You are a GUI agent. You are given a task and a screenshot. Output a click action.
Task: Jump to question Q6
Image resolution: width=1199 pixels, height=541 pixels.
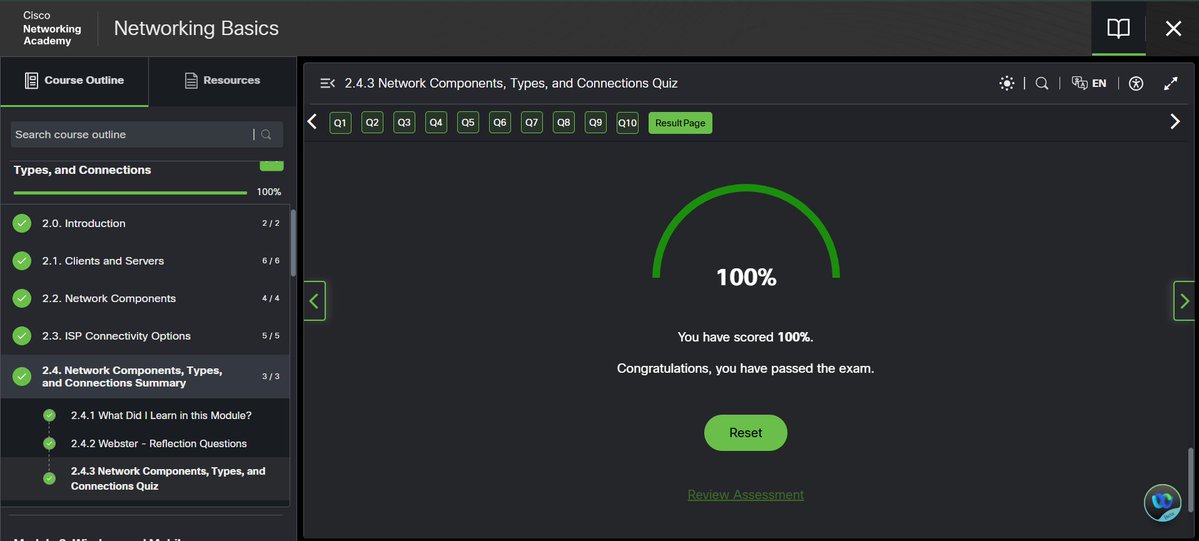500,122
